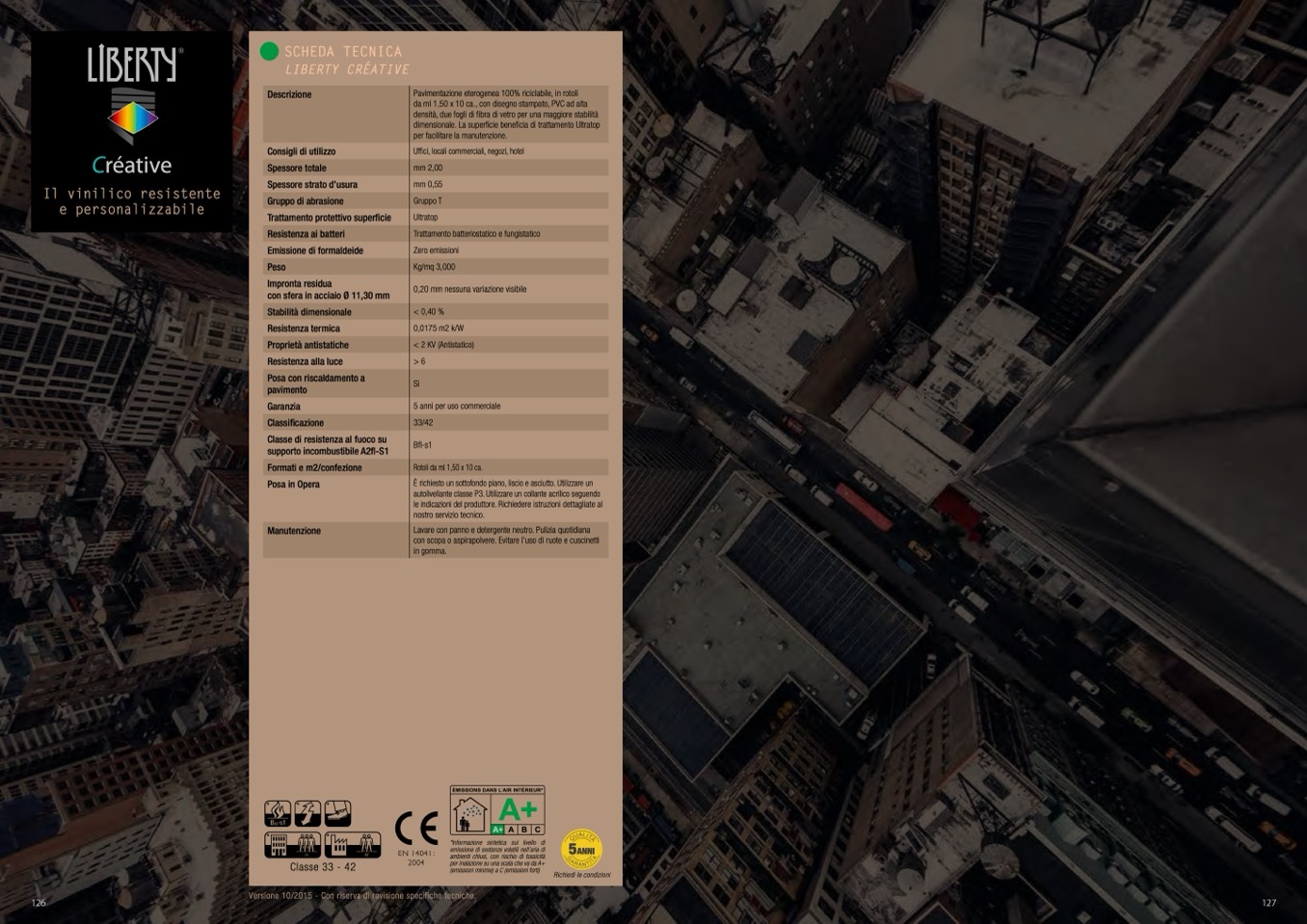
Task: Click the slip resistance shoe pictogram
Action: tap(337, 814)
